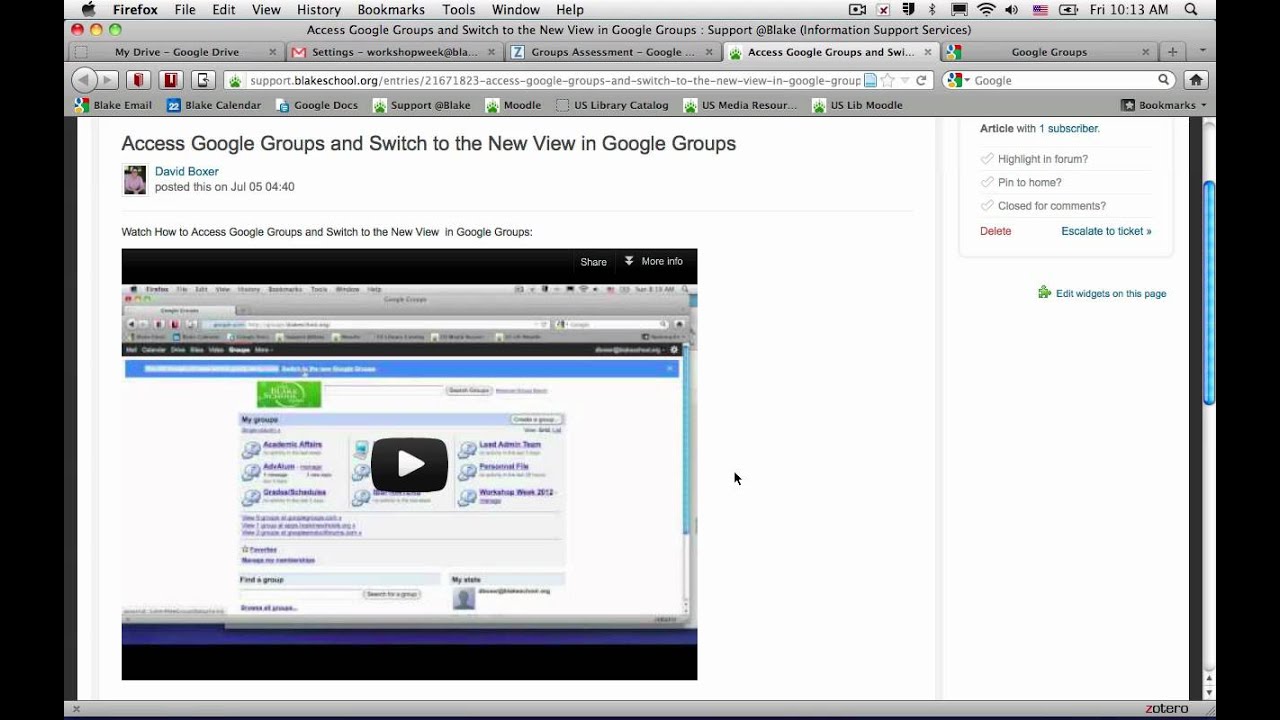The image size is (1280, 720).
Task: Open US Lib Moodle bookmark
Action: pos(857,105)
